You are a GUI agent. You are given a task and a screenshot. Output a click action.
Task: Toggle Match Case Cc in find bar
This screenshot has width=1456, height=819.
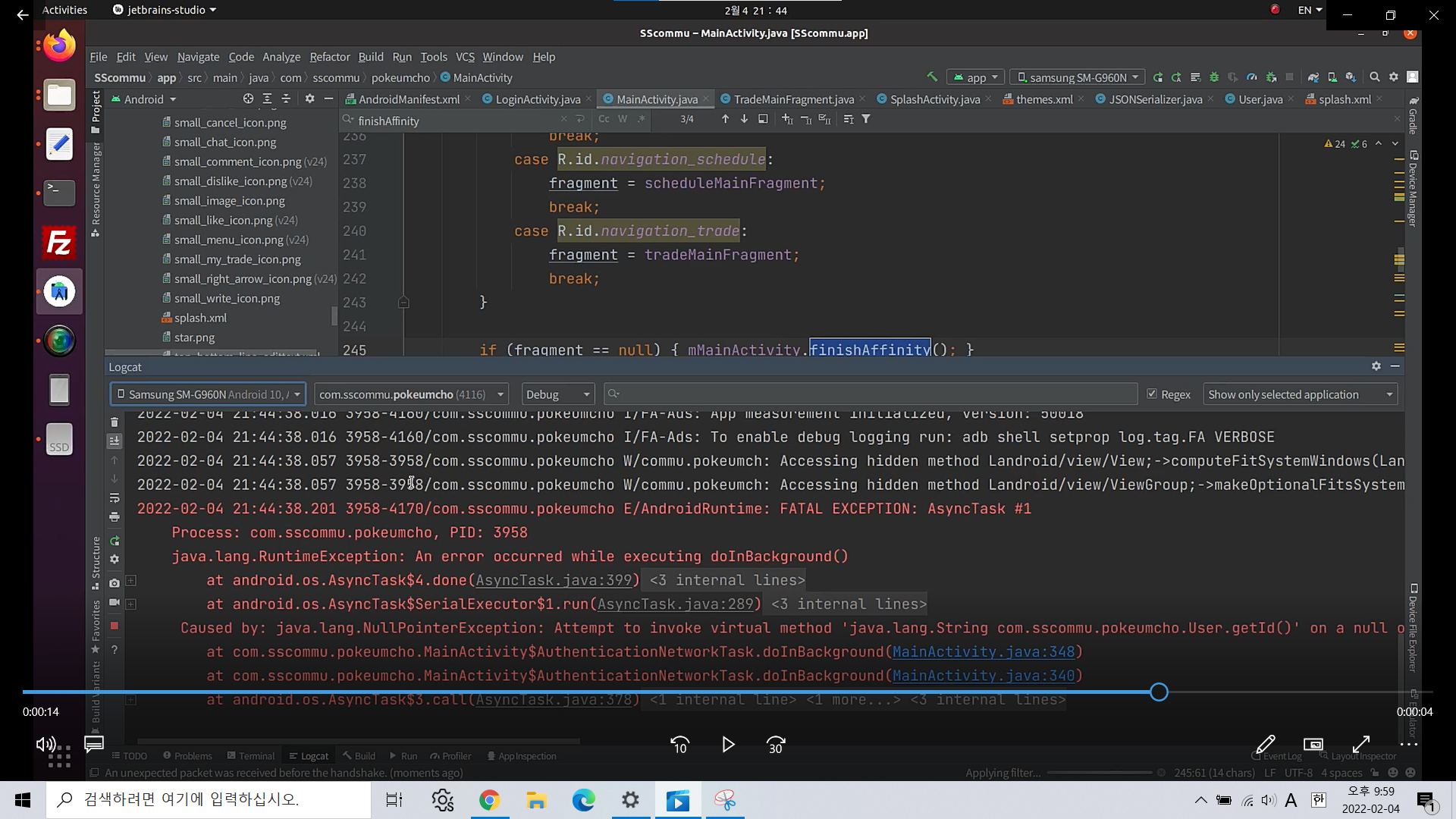click(x=604, y=119)
